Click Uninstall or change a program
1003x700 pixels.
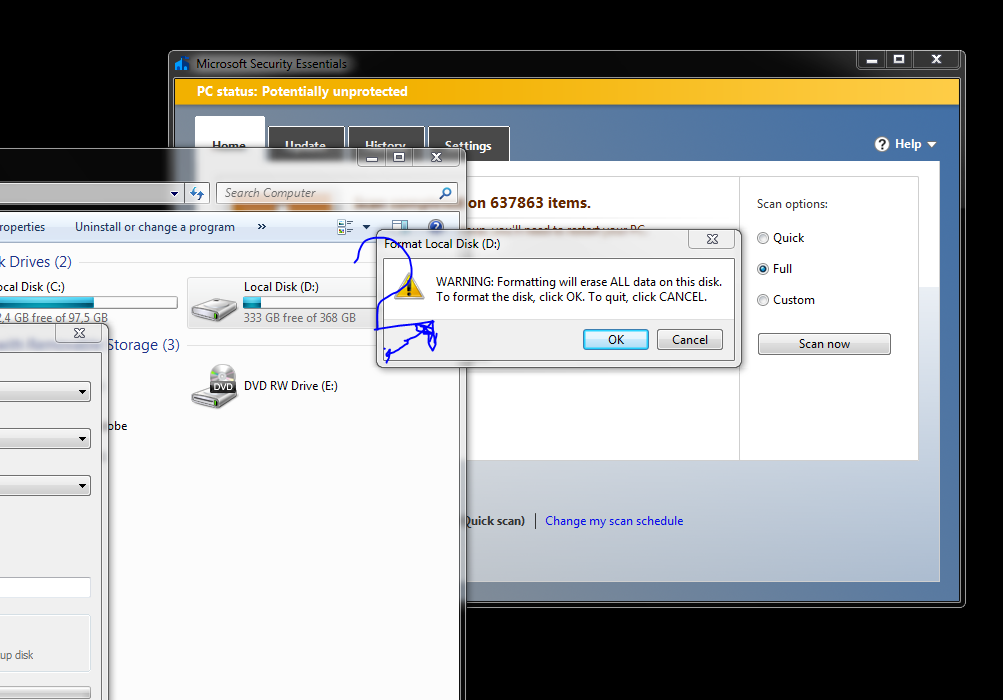click(x=155, y=227)
